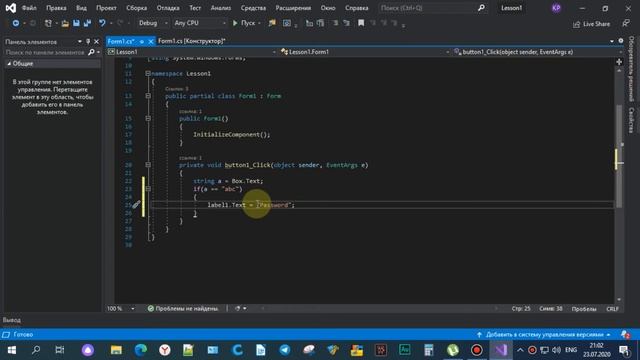Click the New Project toolbar icon
Screen dimensions: 640x360
coord(48,23)
